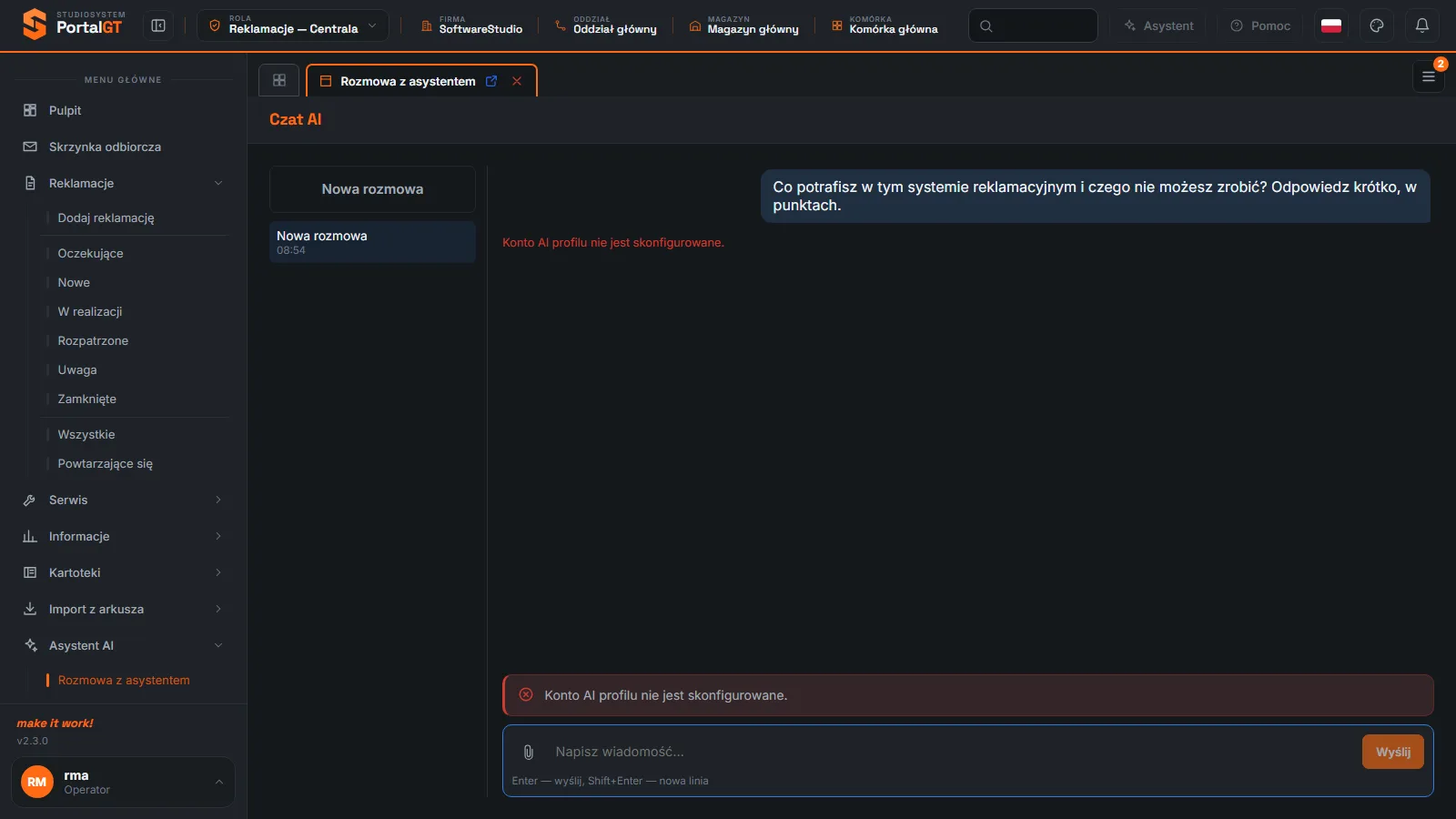The height and width of the screenshot is (819, 1456).
Task: Open the Asystent button in the header
Action: click(x=1158, y=25)
